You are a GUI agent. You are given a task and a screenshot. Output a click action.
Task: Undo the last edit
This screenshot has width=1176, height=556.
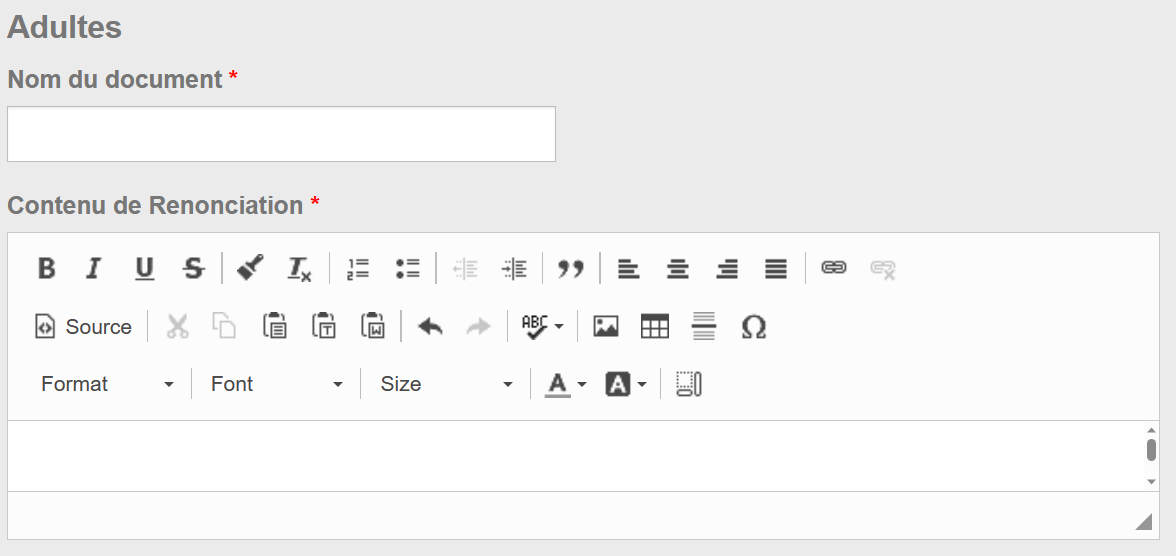pyautogui.click(x=430, y=327)
